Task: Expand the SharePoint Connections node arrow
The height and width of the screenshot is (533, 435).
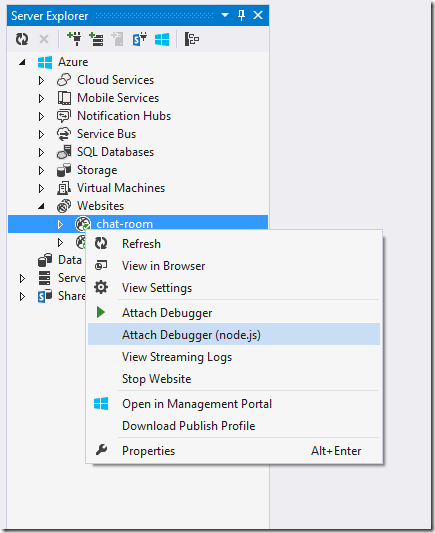Action: [22, 296]
